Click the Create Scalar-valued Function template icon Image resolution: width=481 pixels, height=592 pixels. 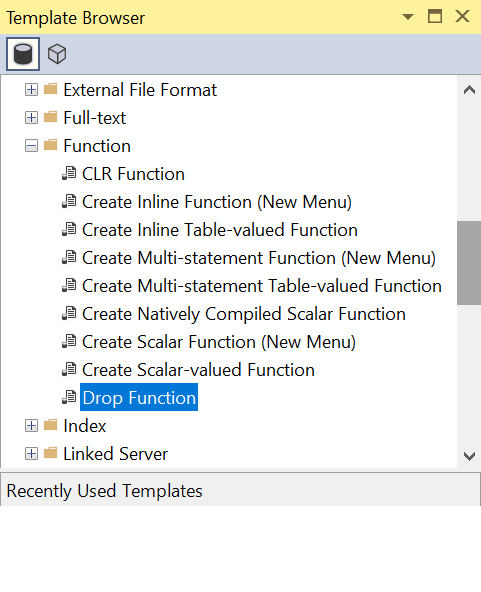point(69,369)
